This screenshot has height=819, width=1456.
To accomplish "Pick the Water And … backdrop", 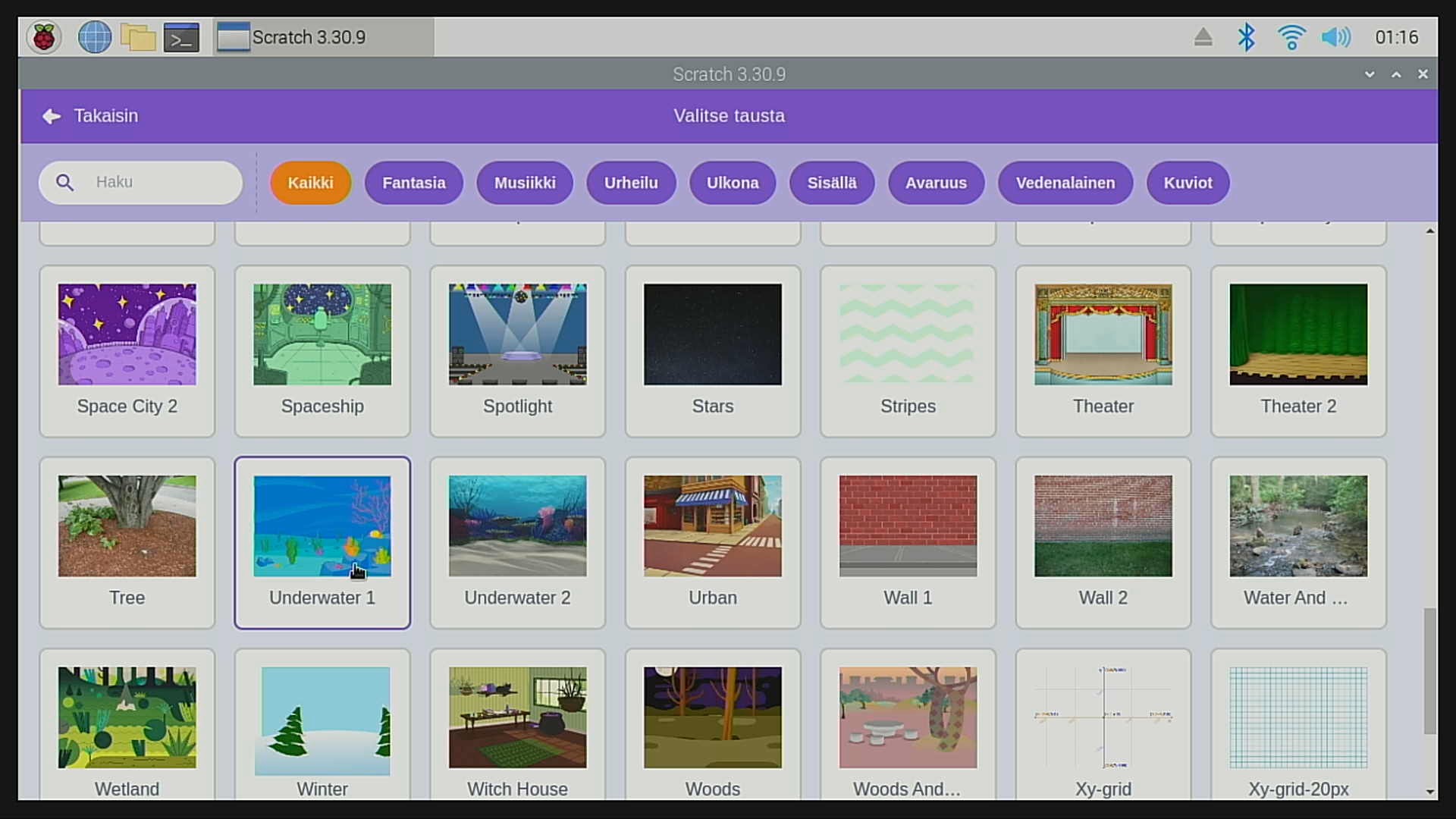I will click(1299, 543).
